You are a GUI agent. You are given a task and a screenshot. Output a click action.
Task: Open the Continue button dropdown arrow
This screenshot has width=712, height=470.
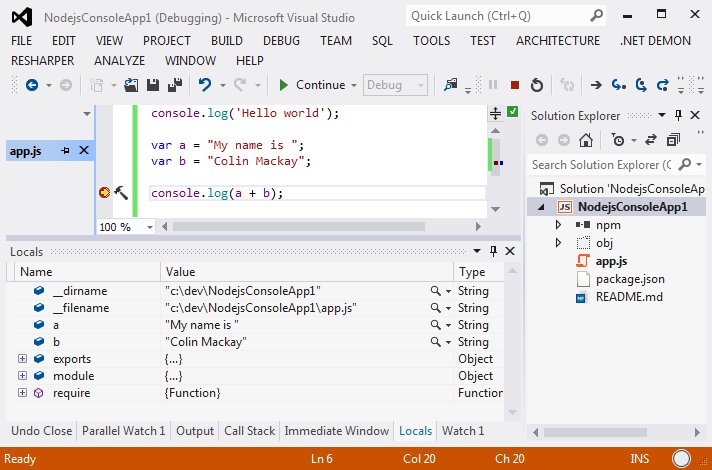pyautogui.click(x=354, y=85)
